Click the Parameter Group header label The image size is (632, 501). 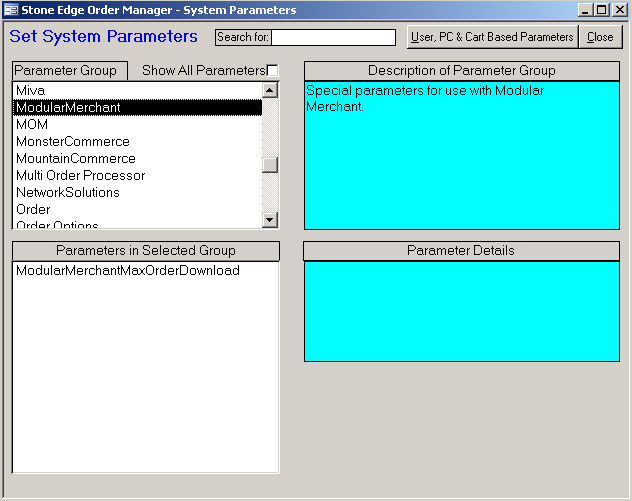tap(70, 71)
